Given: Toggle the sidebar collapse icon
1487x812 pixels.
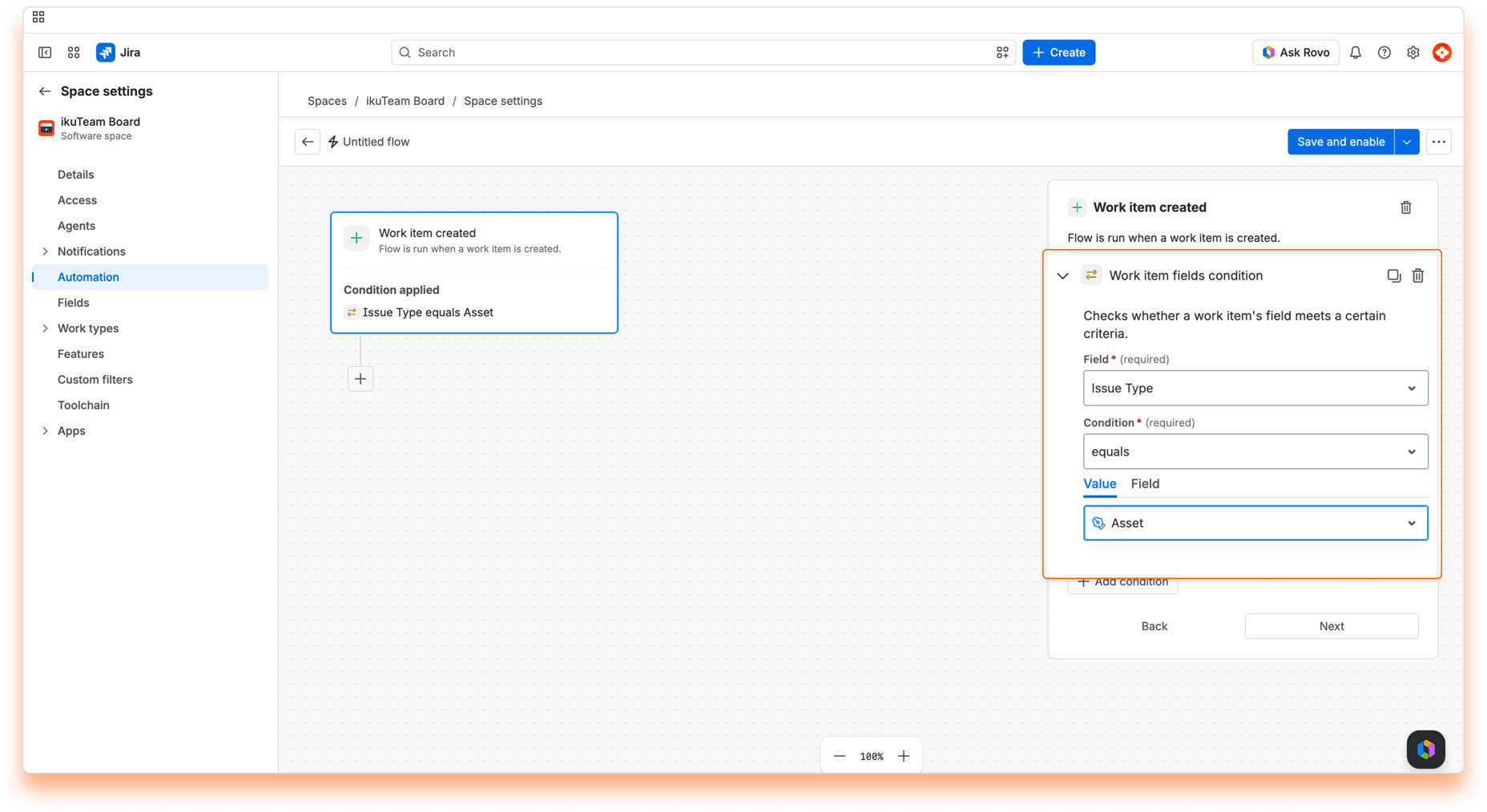Looking at the screenshot, I should [x=45, y=52].
